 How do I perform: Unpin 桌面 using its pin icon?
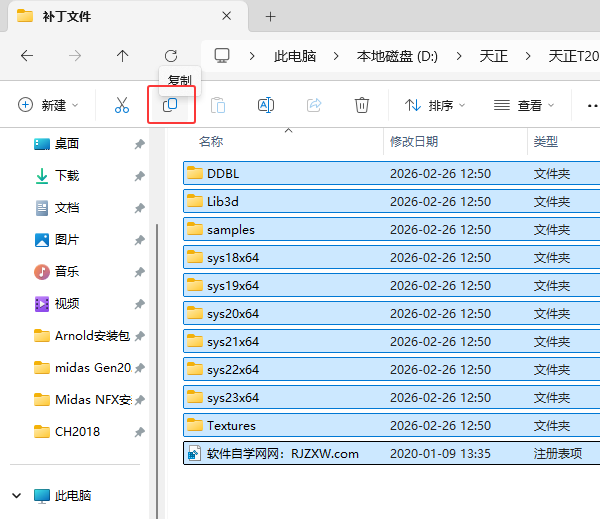pyautogui.click(x=139, y=144)
